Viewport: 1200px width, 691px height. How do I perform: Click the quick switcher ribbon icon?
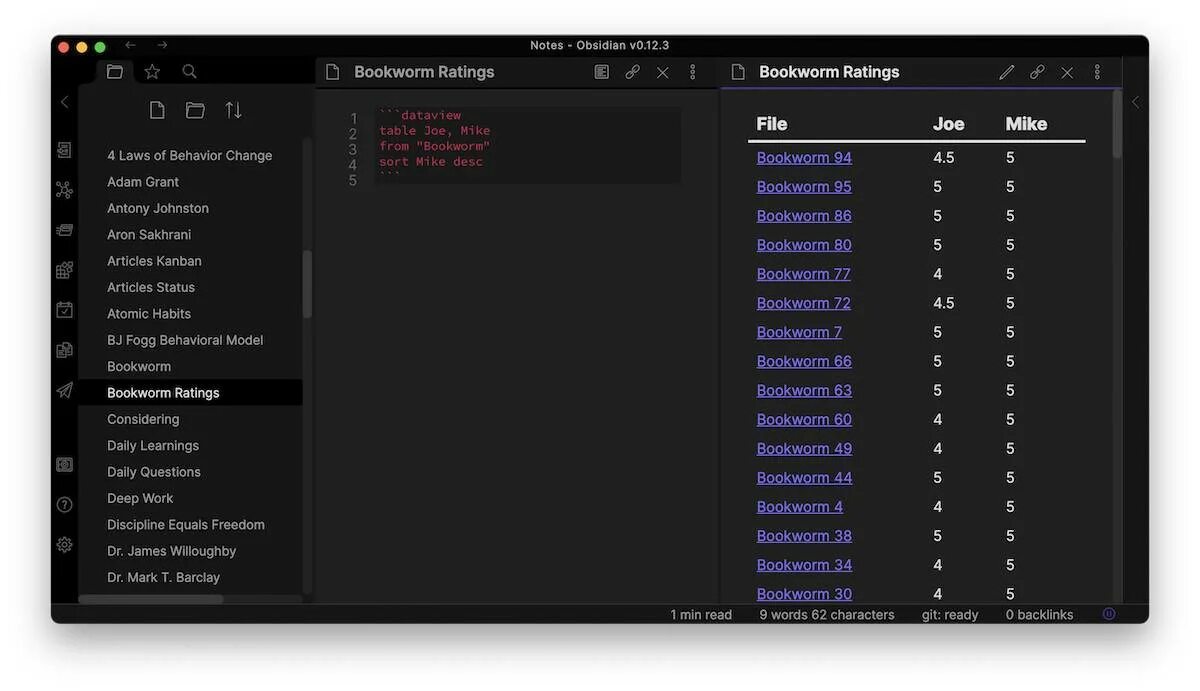tap(65, 150)
